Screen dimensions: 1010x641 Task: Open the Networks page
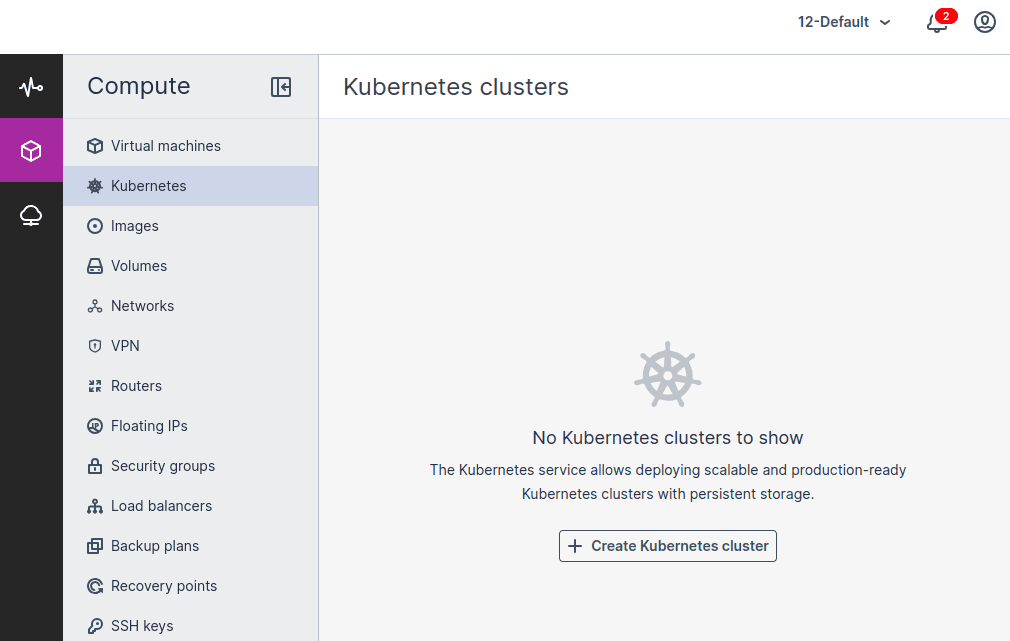tap(191, 306)
